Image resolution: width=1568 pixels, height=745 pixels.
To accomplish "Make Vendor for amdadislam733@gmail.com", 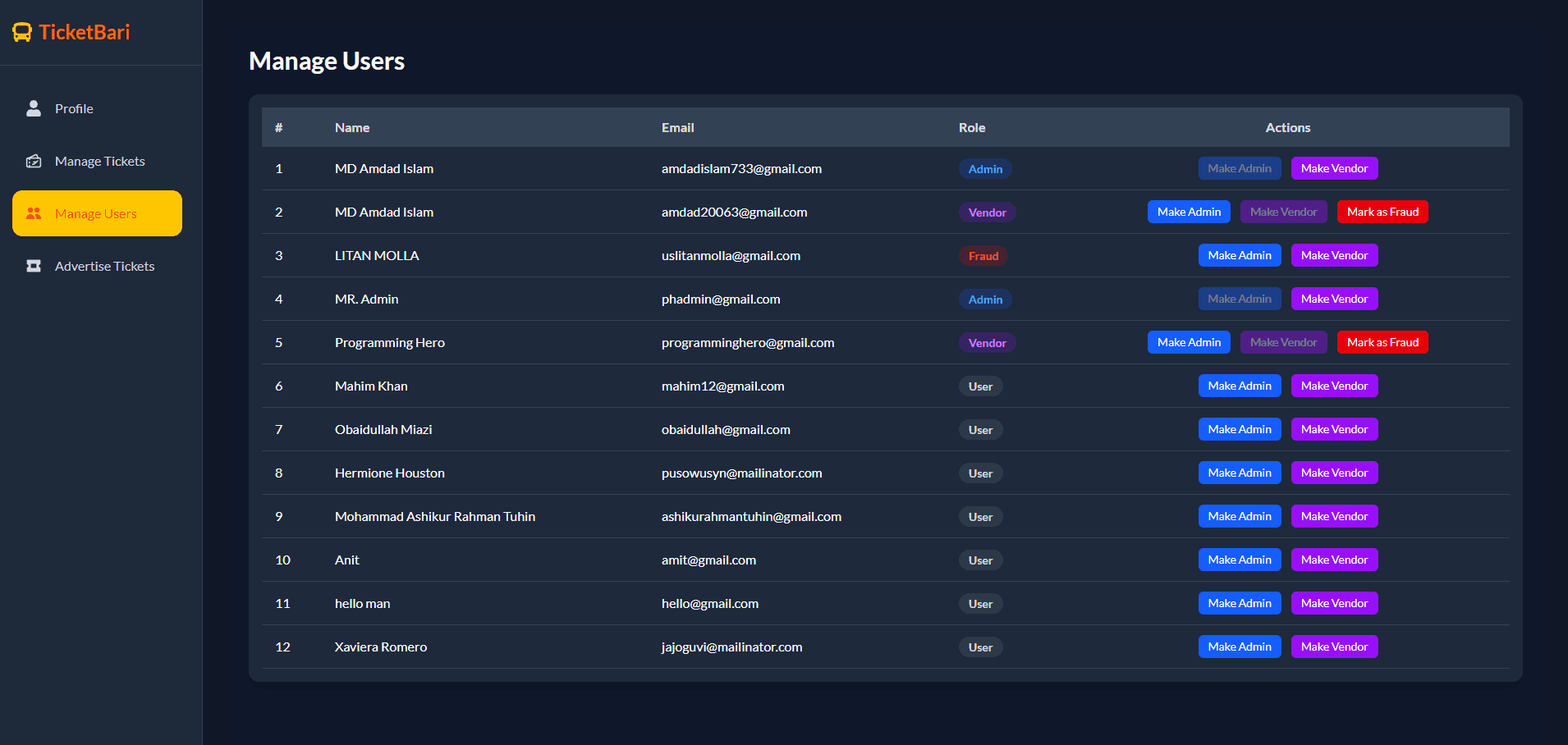I will tap(1334, 168).
